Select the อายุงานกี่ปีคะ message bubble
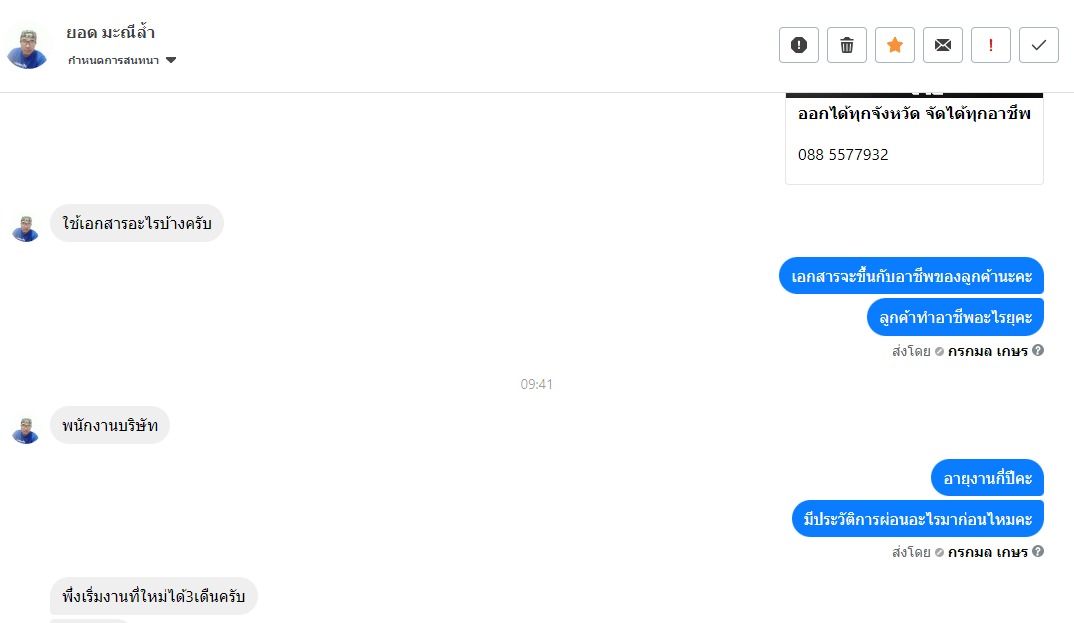 pyautogui.click(x=987, y=478)
